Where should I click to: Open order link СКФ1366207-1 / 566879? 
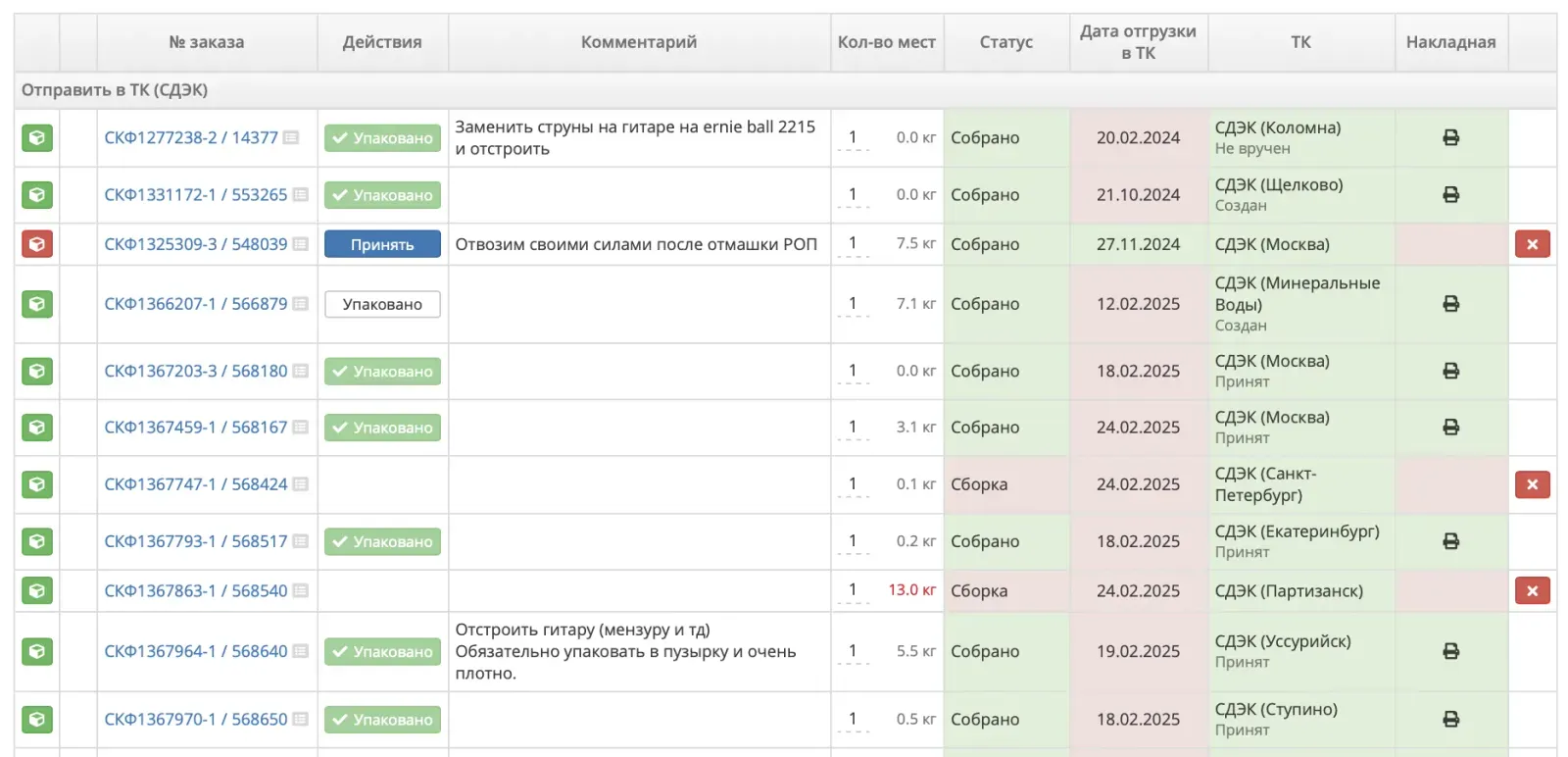[196, 304]
